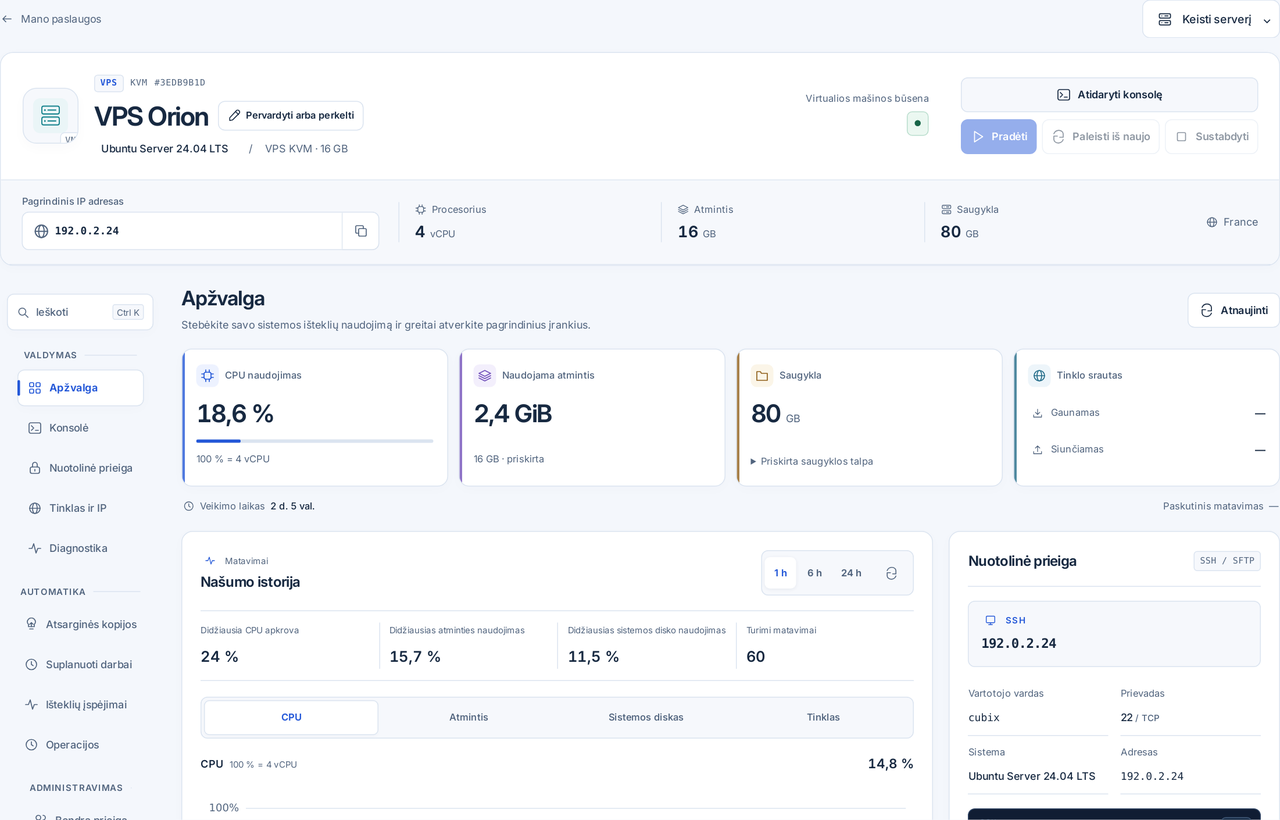1280x820 pixels.
Task: Click the VPS Orion server icon
Action: [x=51, y=116]
